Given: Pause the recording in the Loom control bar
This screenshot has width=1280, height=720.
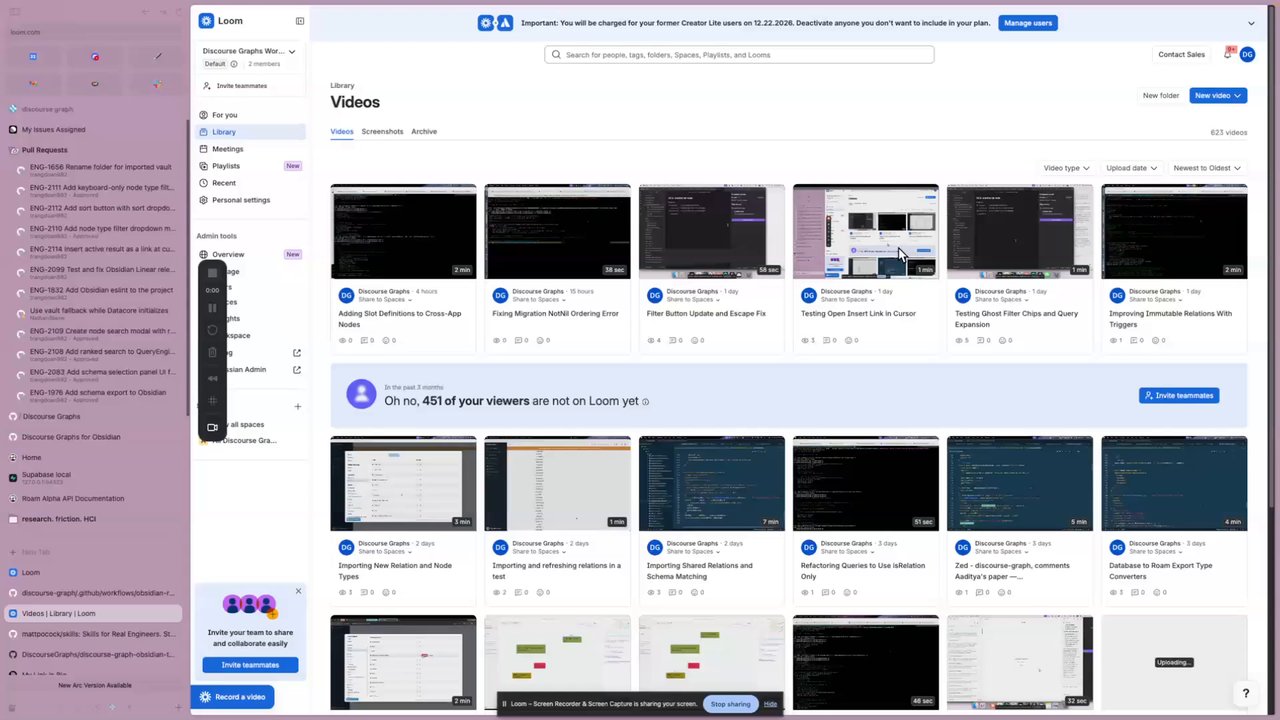Looking at the screenshot, I should [x=212, y=308].
